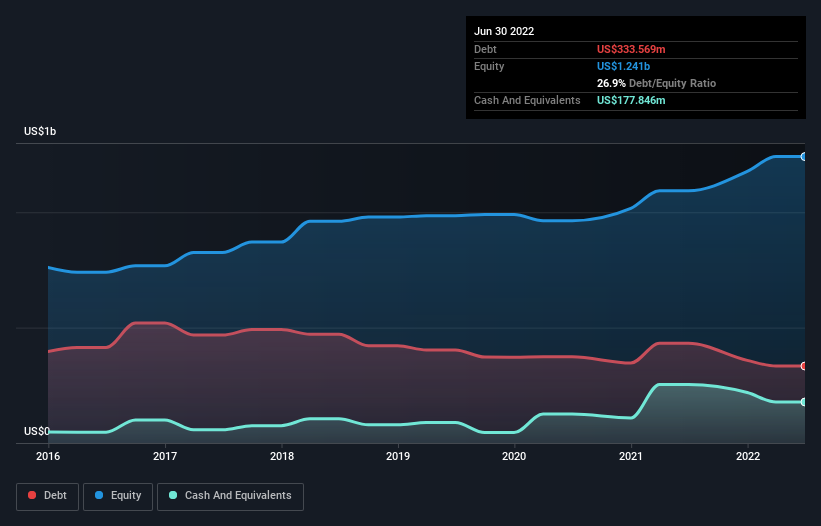Click the US$177.846m cash value
This screenshot has height=526, width=821.
631,100
